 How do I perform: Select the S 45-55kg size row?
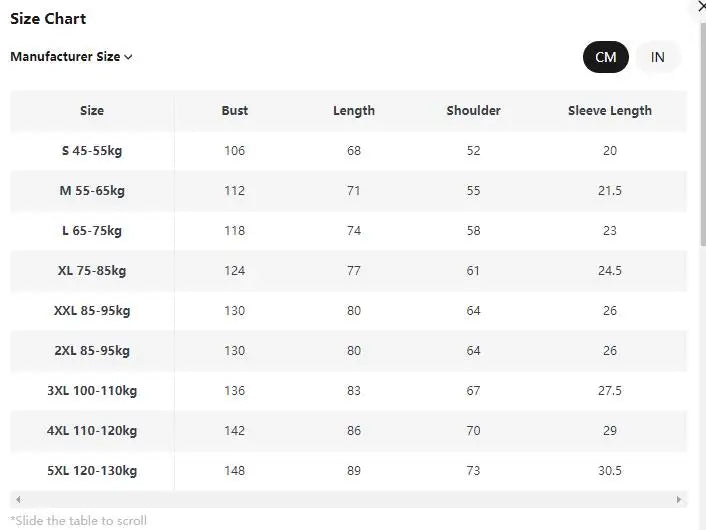pos(348,151)
